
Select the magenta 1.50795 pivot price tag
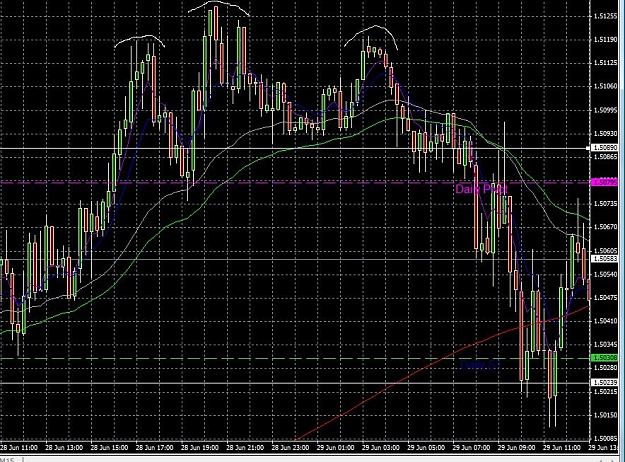click(x=604, y=183)
